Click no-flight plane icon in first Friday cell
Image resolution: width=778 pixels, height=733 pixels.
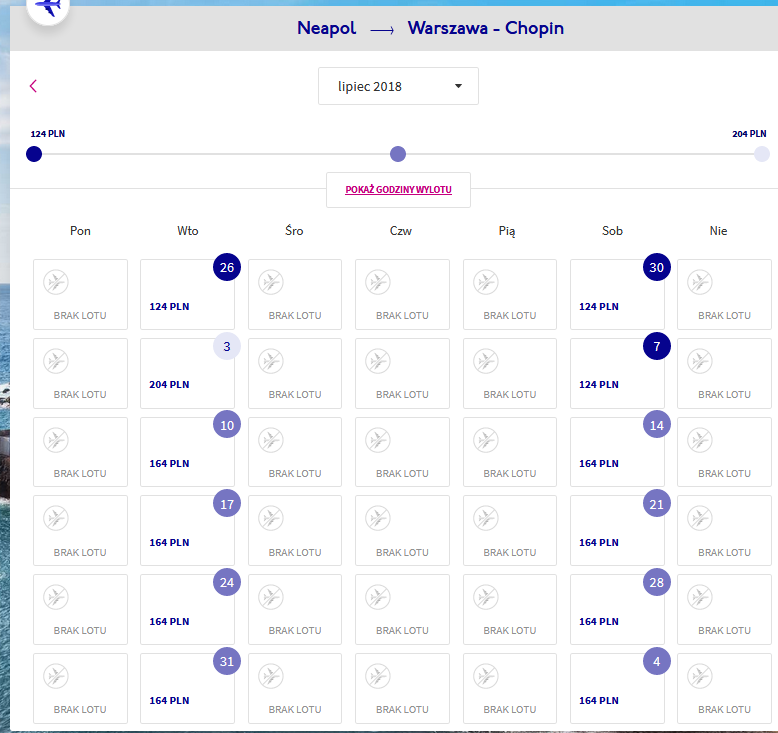(x=486, y=282)
